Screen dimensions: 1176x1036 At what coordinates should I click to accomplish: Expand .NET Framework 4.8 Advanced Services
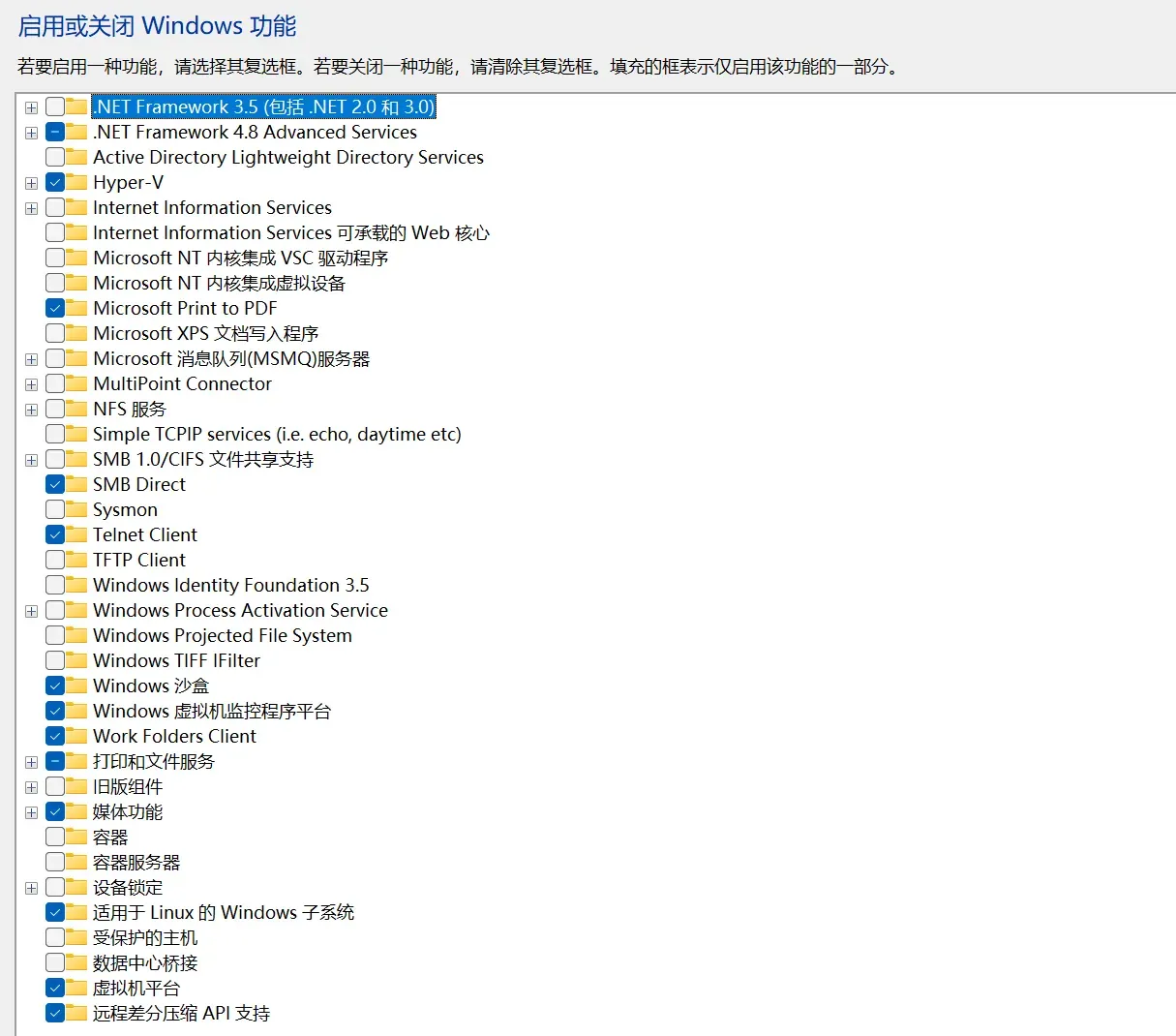pyautogui.click(x=32, y=133)
